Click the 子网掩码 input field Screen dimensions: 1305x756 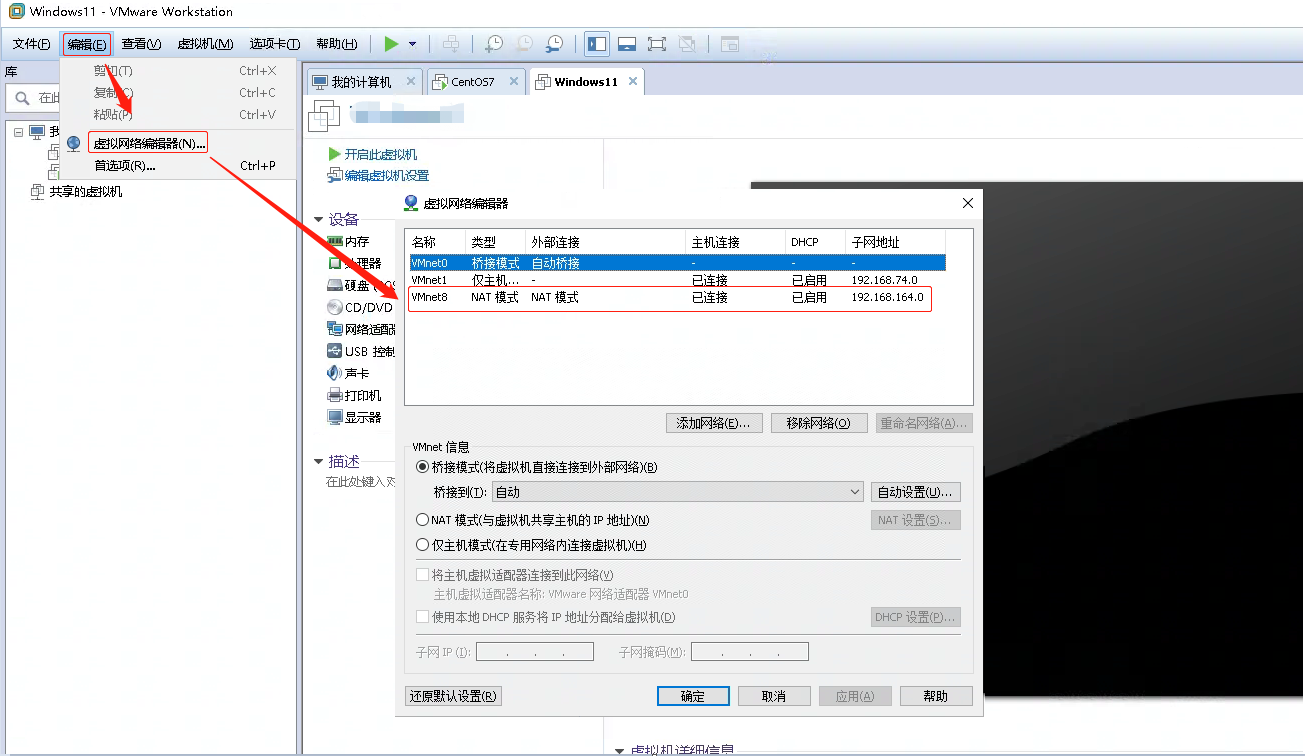coord(750,652)
